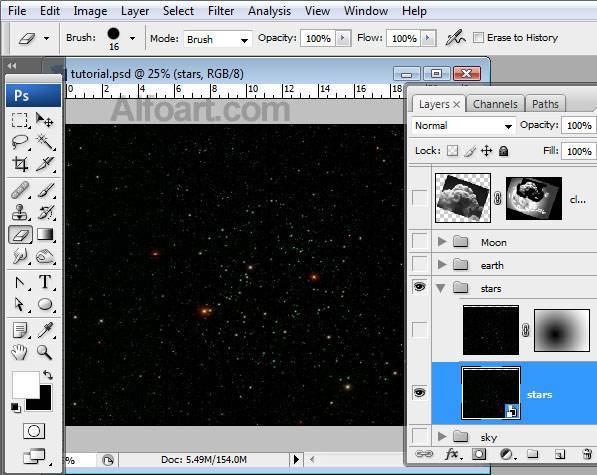The height and width of the screenshot is (475, 597).
Task: Pick the Gradient tool
Action: click(45, 234)
